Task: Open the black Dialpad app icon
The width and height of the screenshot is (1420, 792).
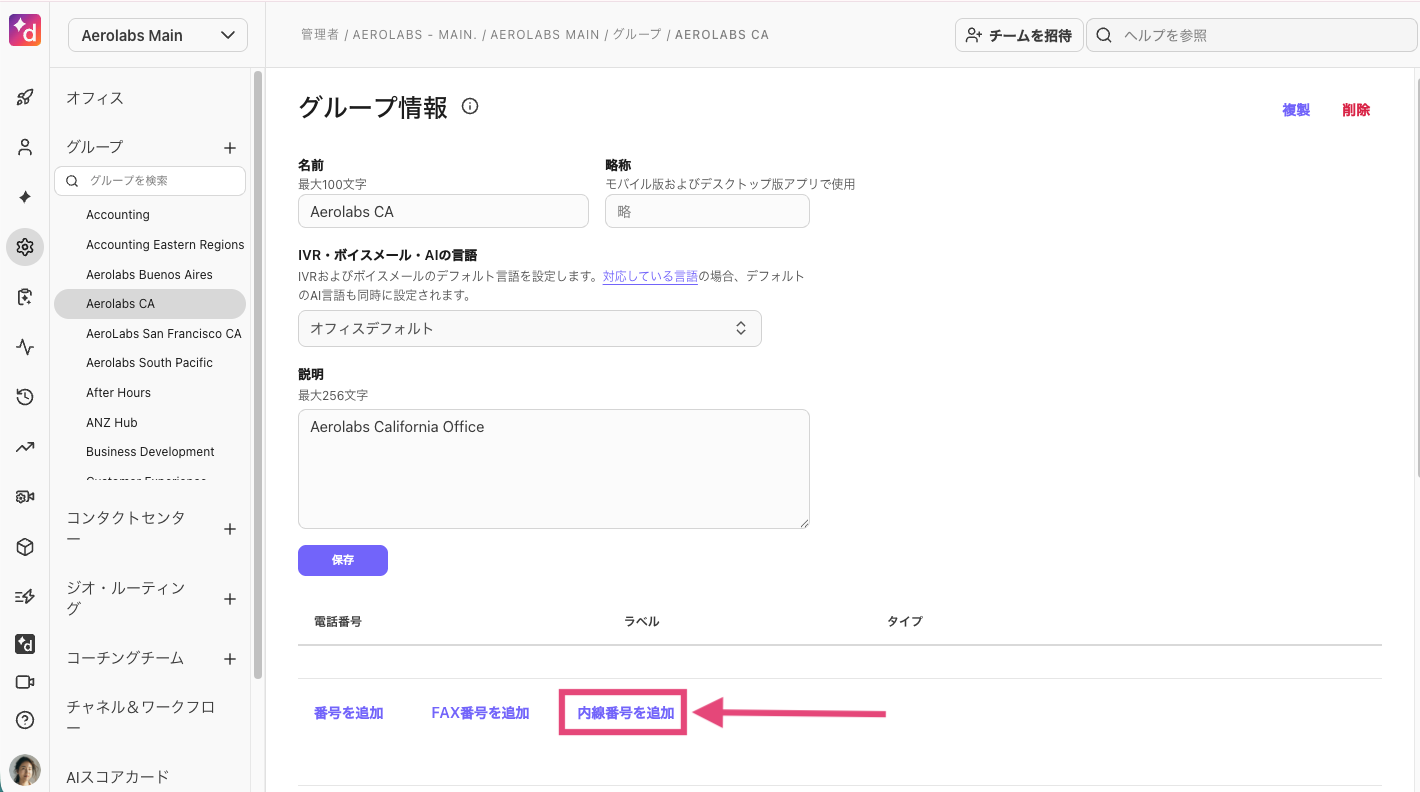Action: pyautogui.click(x=25, y=645)
